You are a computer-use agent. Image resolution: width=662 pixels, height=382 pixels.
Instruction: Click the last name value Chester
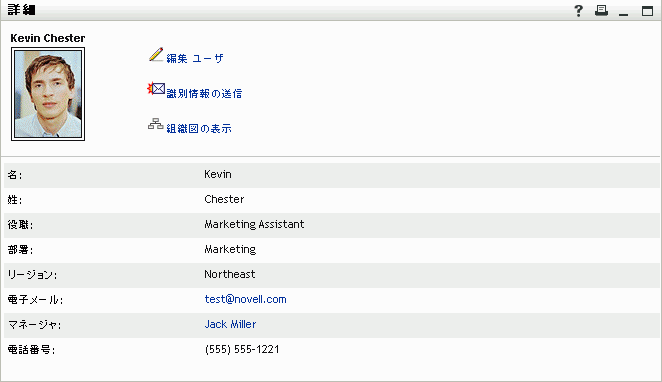point(224,199)
